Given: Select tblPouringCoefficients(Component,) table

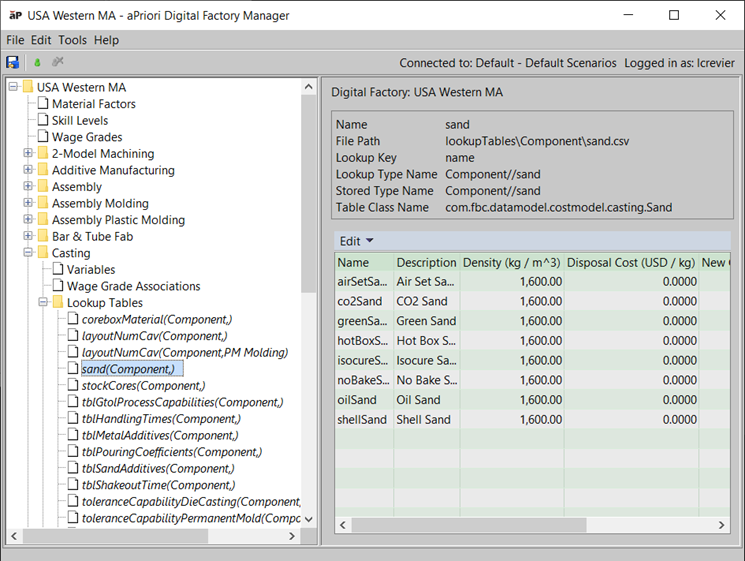Looking at the screenshot, I should (x=172, y=452).
